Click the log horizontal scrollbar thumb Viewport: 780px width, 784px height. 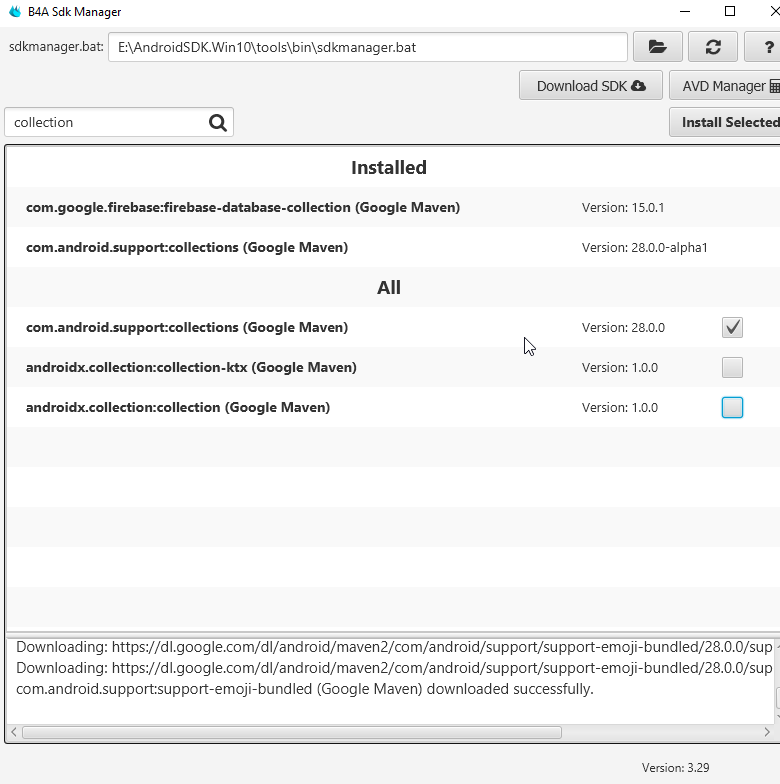click(x=292, y=732)
